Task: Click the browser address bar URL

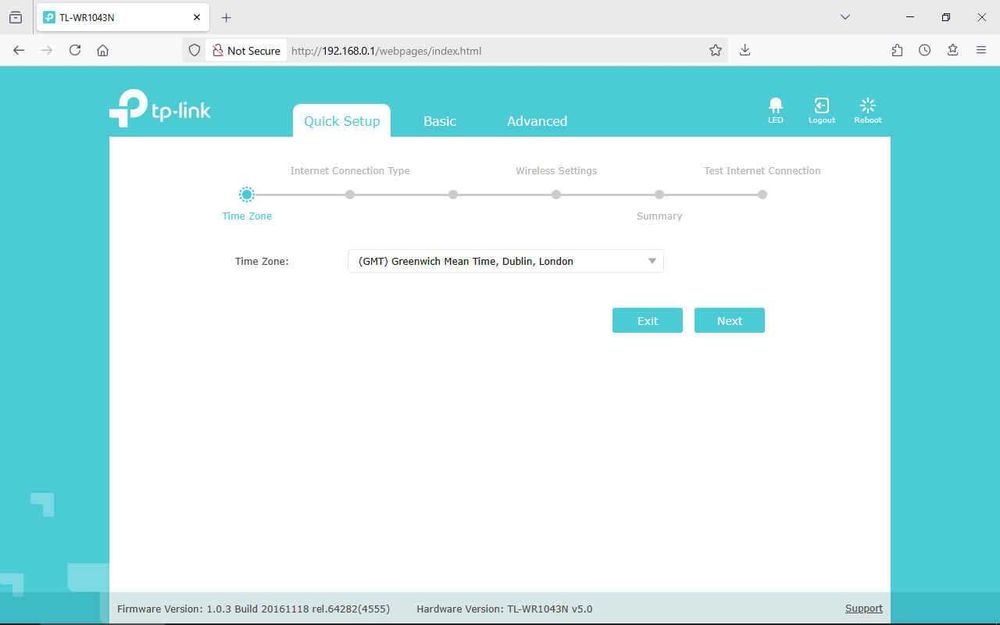Action: pyautogui.click(x=386, y=51)
